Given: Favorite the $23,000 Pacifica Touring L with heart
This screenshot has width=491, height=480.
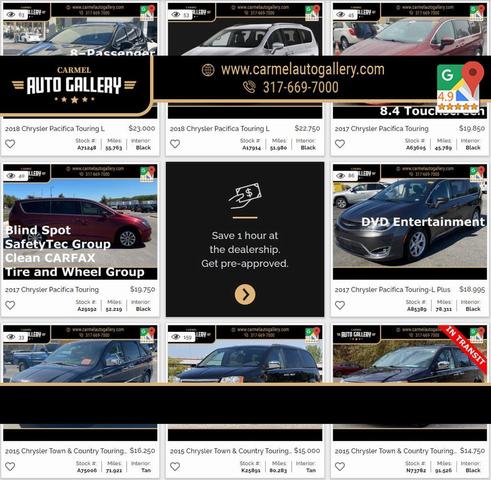Looking at the screenshot, I should point(10,144).
